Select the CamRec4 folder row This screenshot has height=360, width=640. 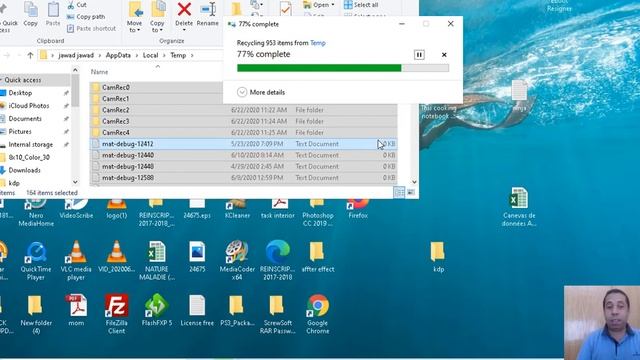click(243, 133)
